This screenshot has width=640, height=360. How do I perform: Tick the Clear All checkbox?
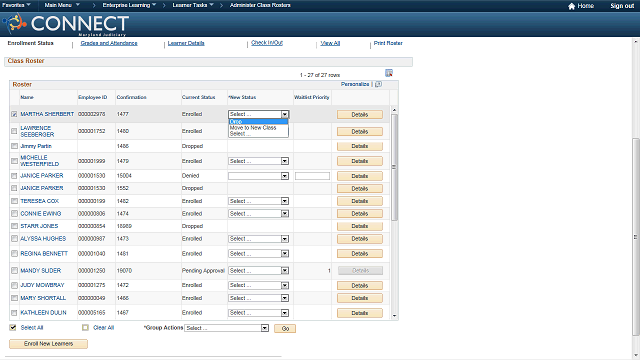pos(85,327)
